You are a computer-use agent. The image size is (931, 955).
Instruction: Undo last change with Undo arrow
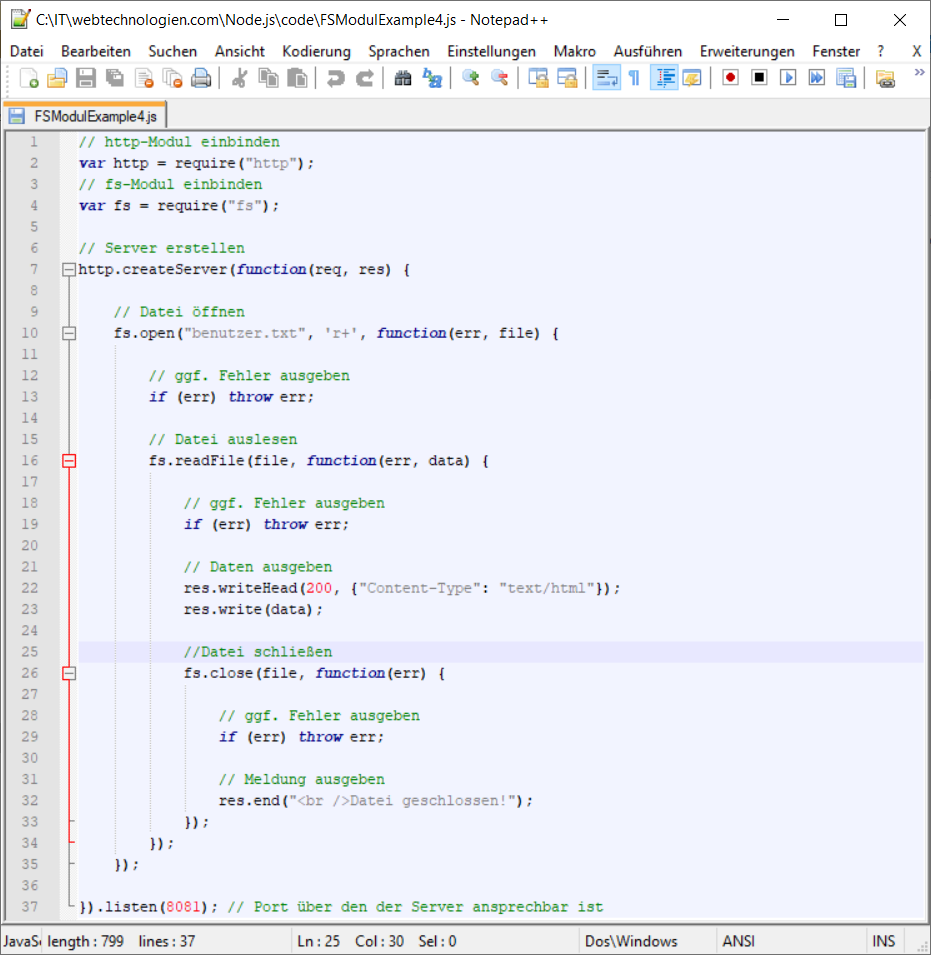point(336,78)
